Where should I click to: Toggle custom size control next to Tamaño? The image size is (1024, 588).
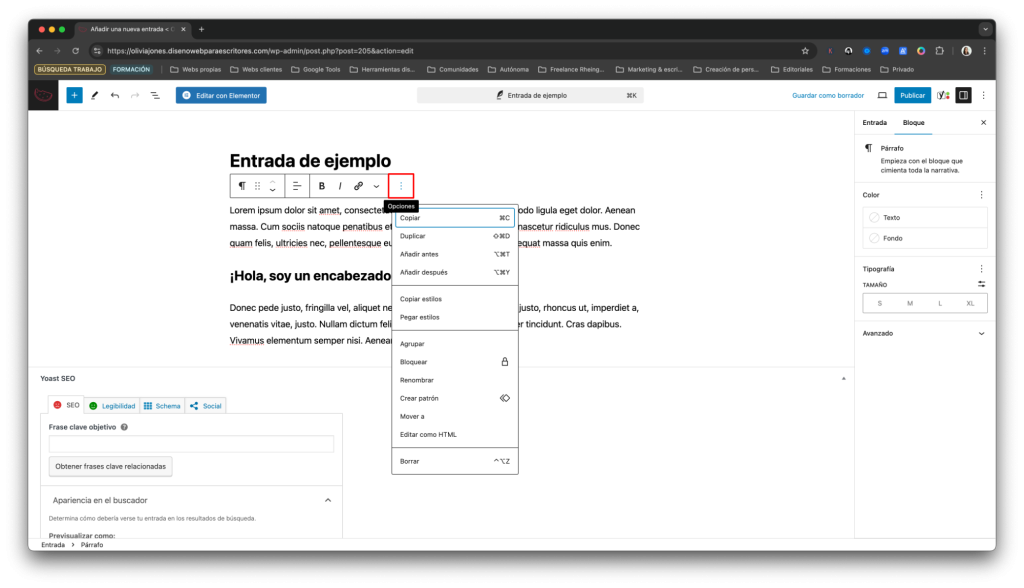click(x=981, y=284)
